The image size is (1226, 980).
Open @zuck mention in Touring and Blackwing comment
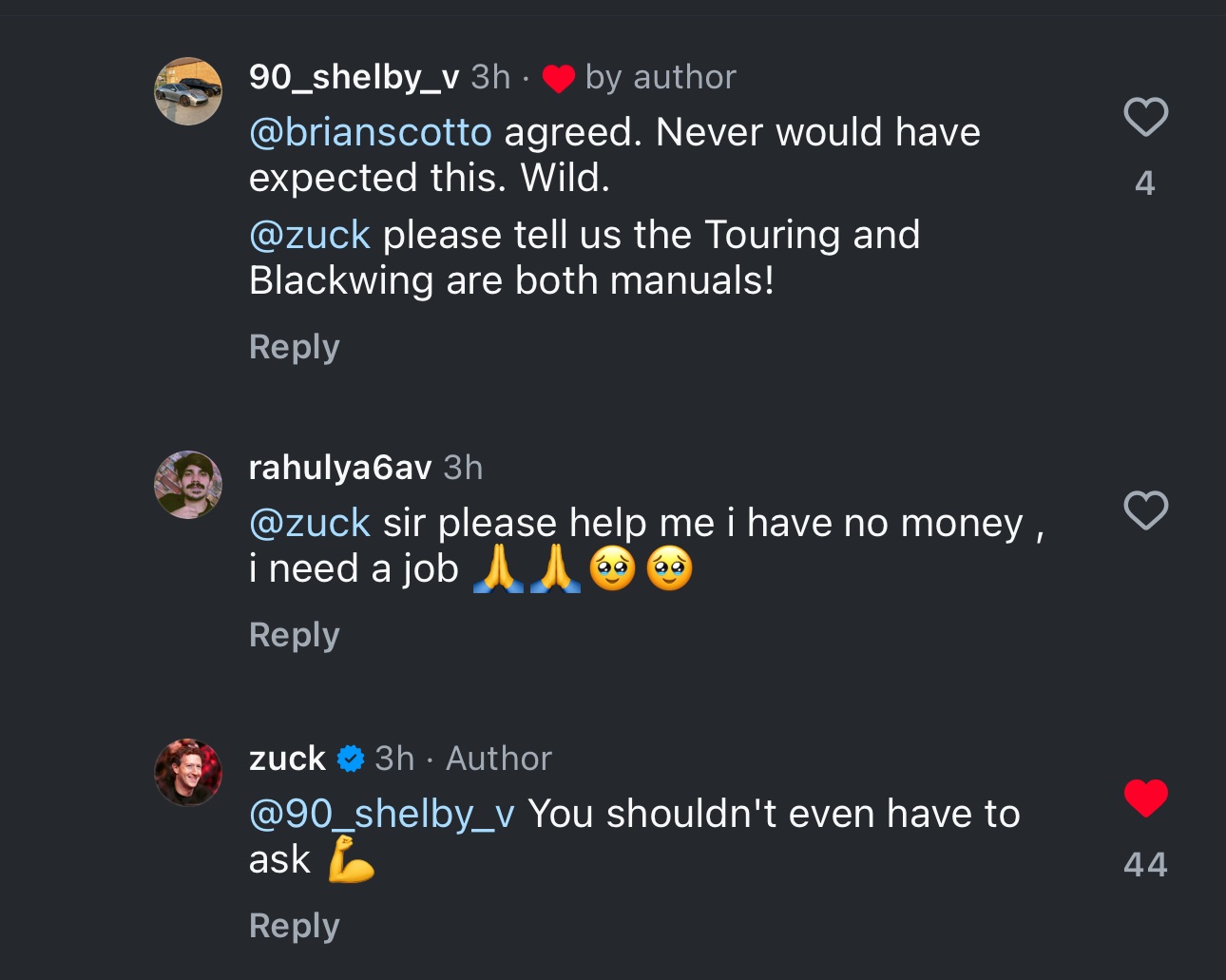pyautogui.click(x=310, y=235)
